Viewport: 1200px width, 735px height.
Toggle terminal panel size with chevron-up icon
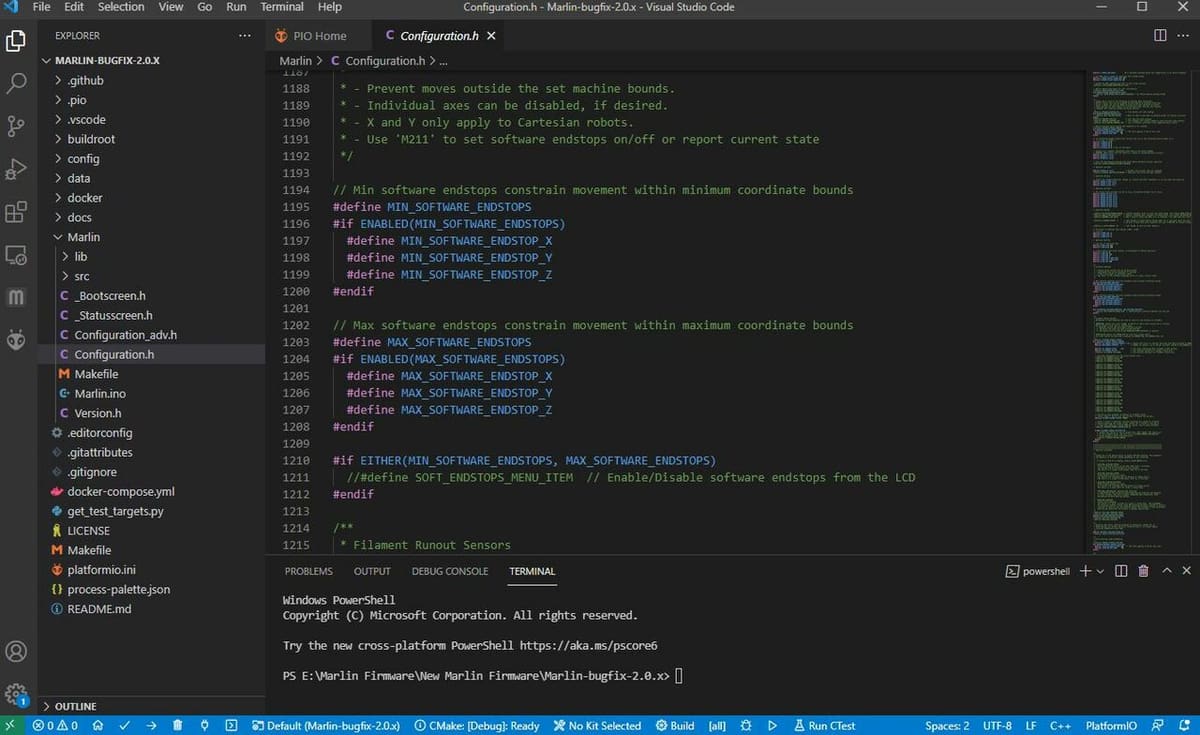coord(1166,571)
